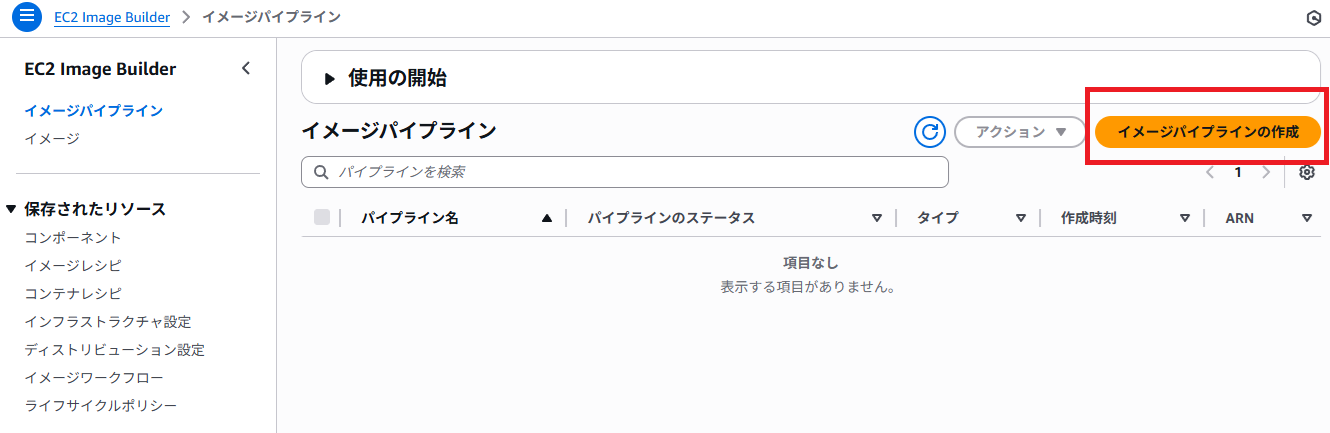Click the パイプラインを検索 search field

[x=625, y=172]
